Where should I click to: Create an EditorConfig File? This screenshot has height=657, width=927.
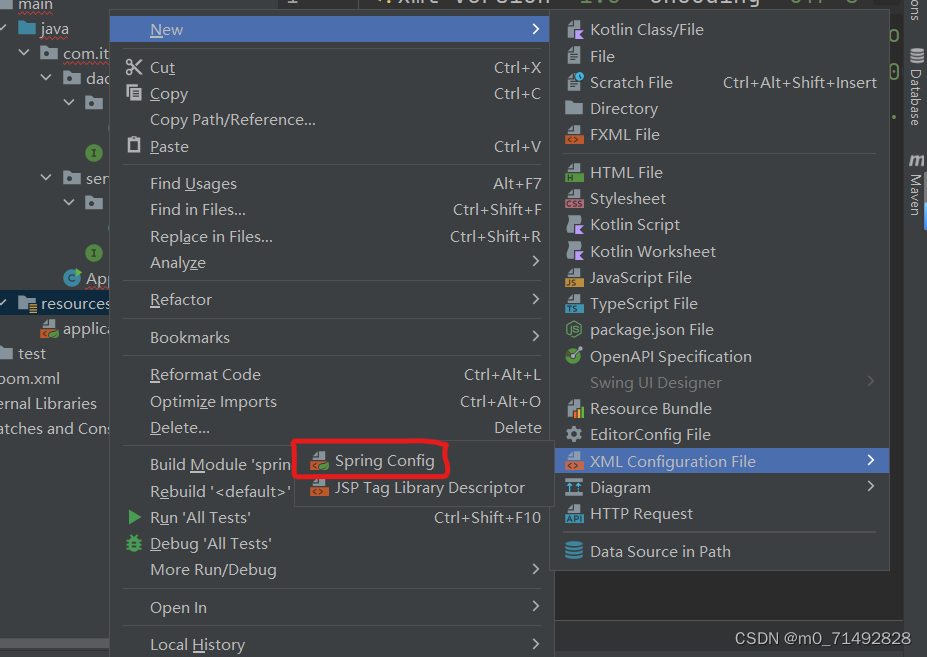651,434
